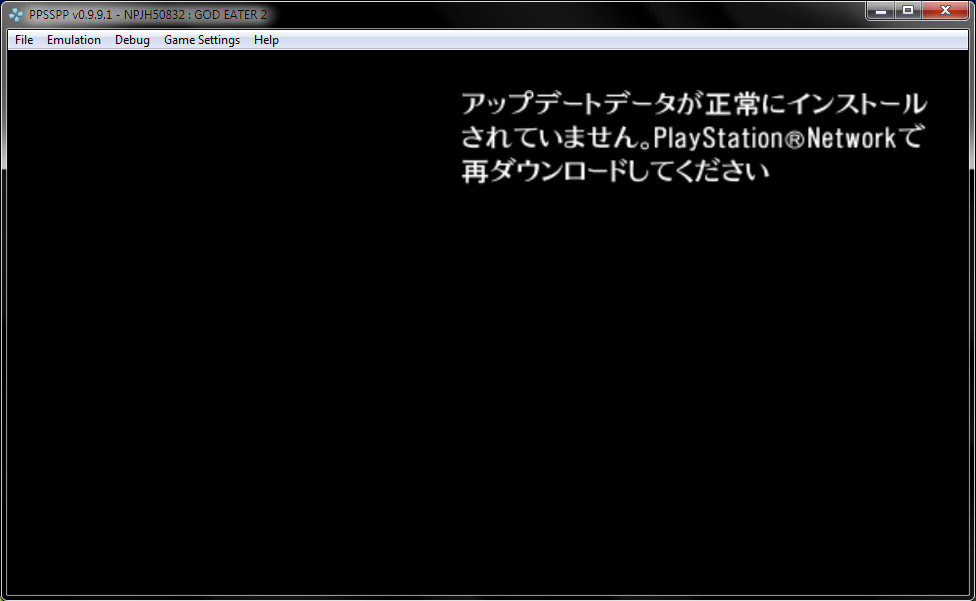Open the Debug menu
The width and height of the screenshot is (976, 601).
[132, 40]
